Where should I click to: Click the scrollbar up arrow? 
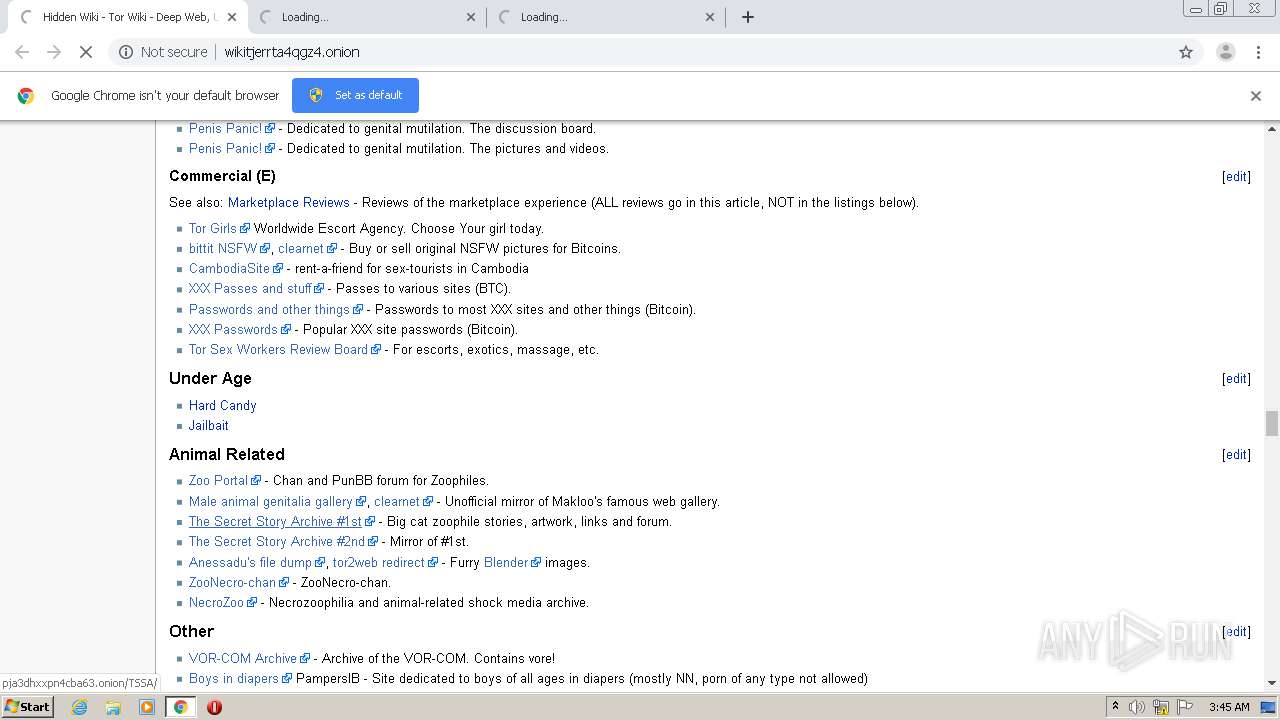[1272, 129]
